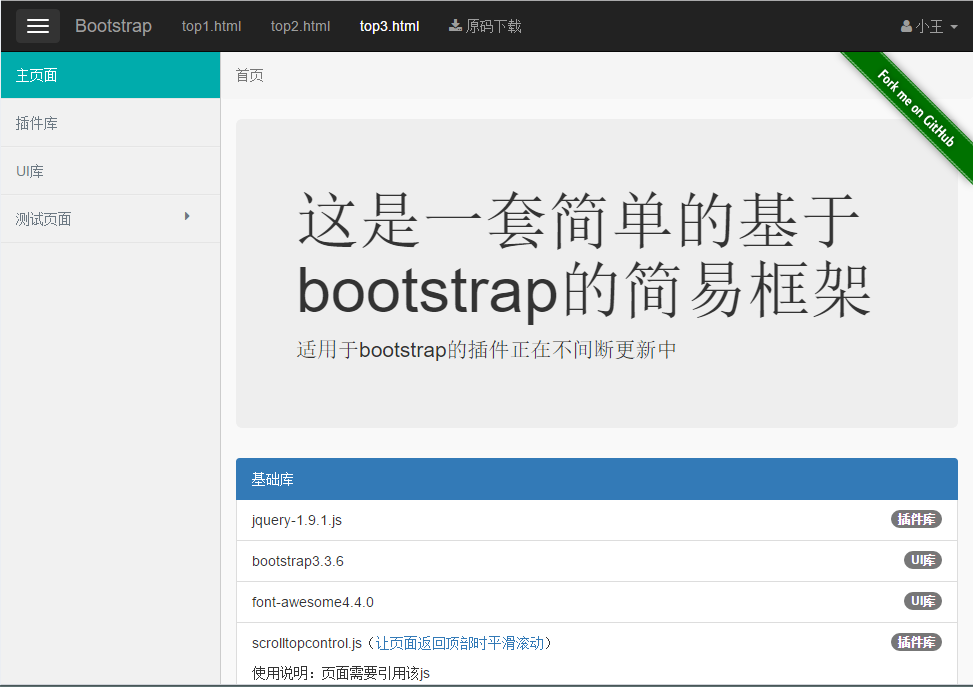Viewport: 973px width, 687px height.
Task: Select the font-awesome4.4.0 list item
Action: (597, 602)
